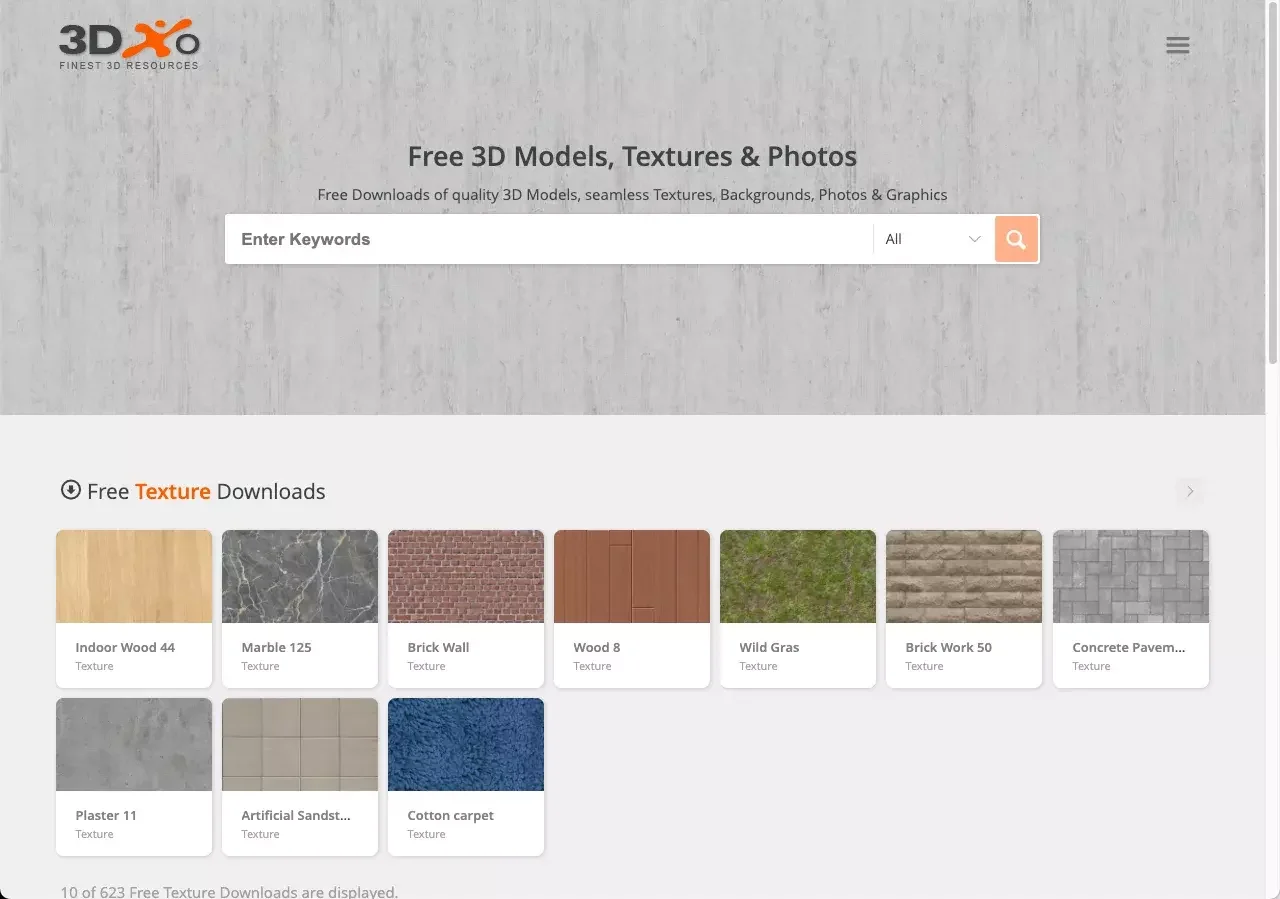Image resolution: width=1280 pixels, height=899 pixels.
Task: Click the Cotton carpet title link
Action: pos(450,815)
